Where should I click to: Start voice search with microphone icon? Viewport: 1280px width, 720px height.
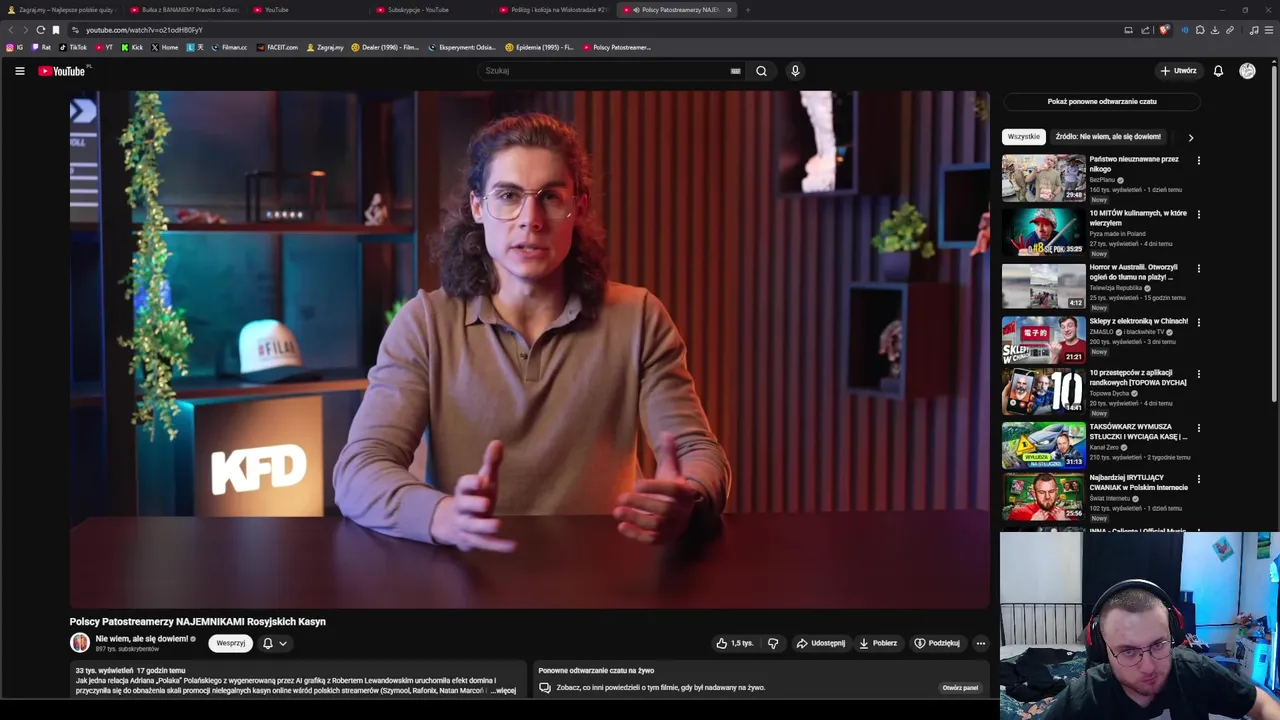coord(795,71)
